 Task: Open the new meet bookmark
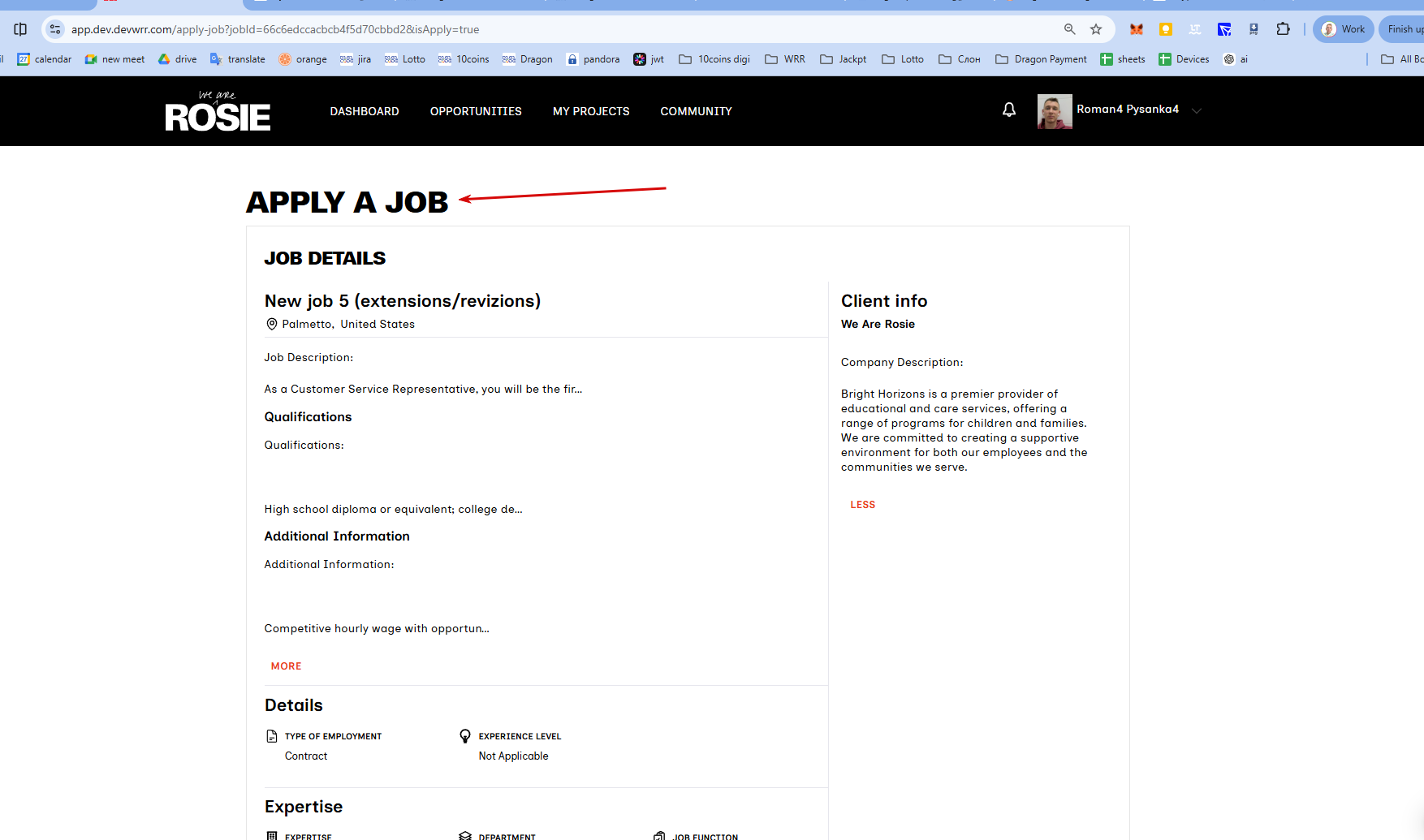pos(114,59)
